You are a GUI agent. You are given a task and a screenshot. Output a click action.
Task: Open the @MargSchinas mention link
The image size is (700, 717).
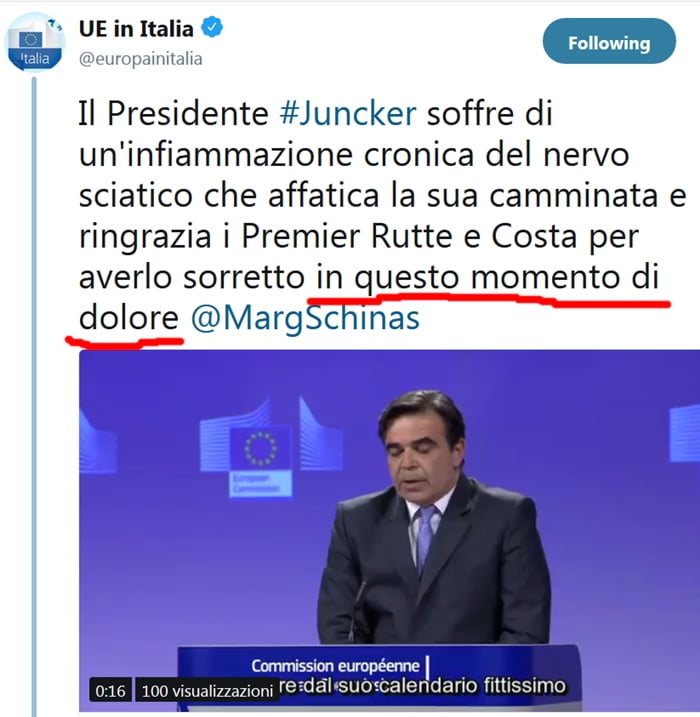[305, 318]
